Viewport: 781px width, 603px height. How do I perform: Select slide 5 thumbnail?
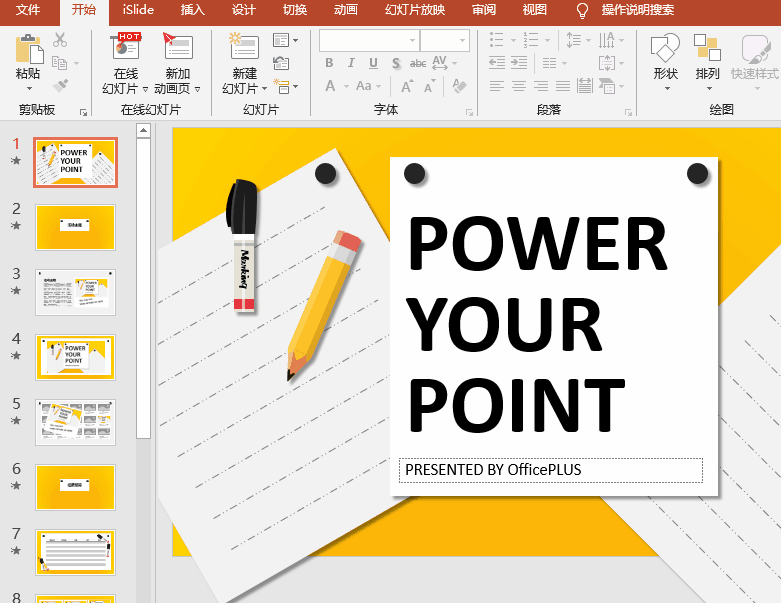pyautogui.click(x=75, y=422)
